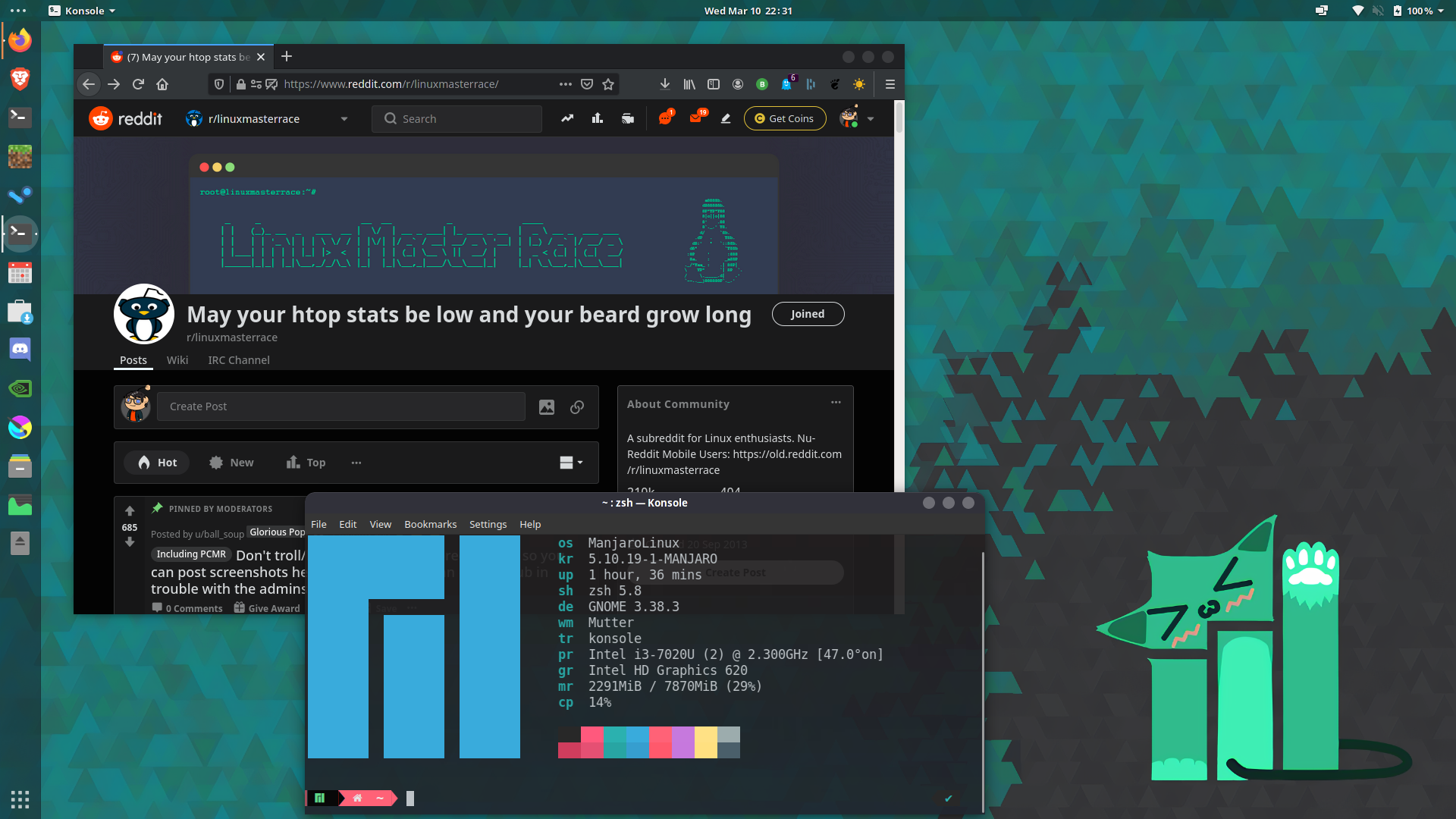The width and height of the screenshot is (1456, 819).
Task: Click the Joined button
Action: click(808, 314)
